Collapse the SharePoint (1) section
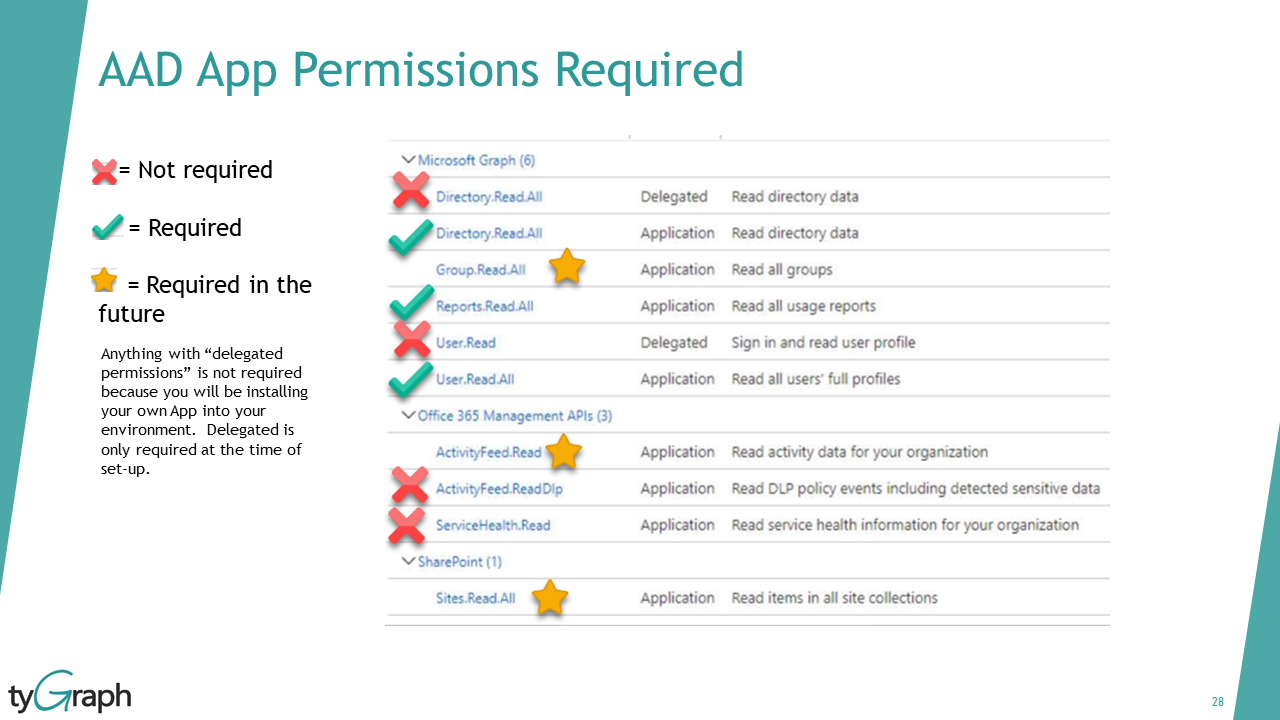1280x720 pixels. pos(408,561)
